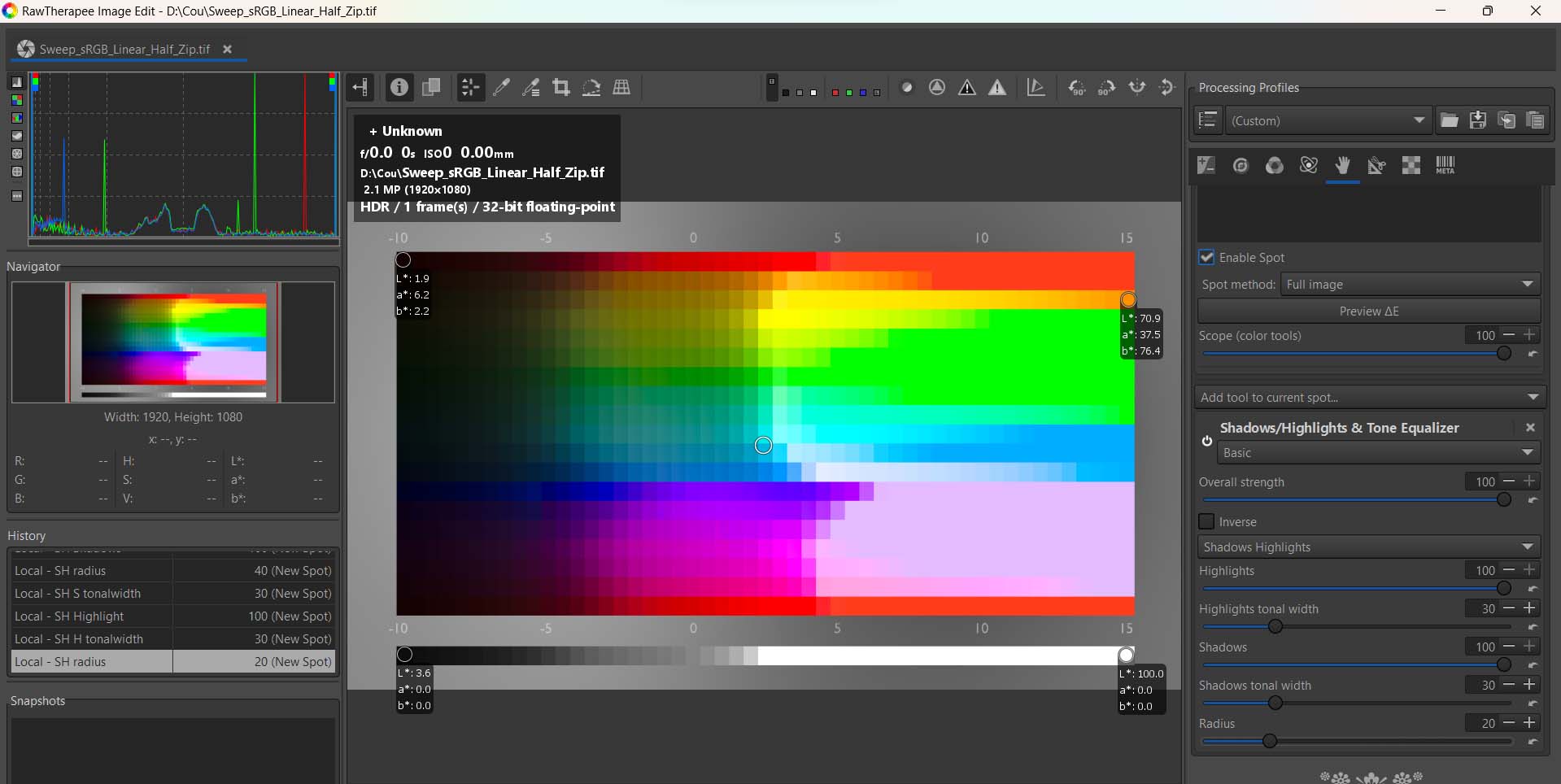Open the Metadata tab

[x=1444, y=165]
